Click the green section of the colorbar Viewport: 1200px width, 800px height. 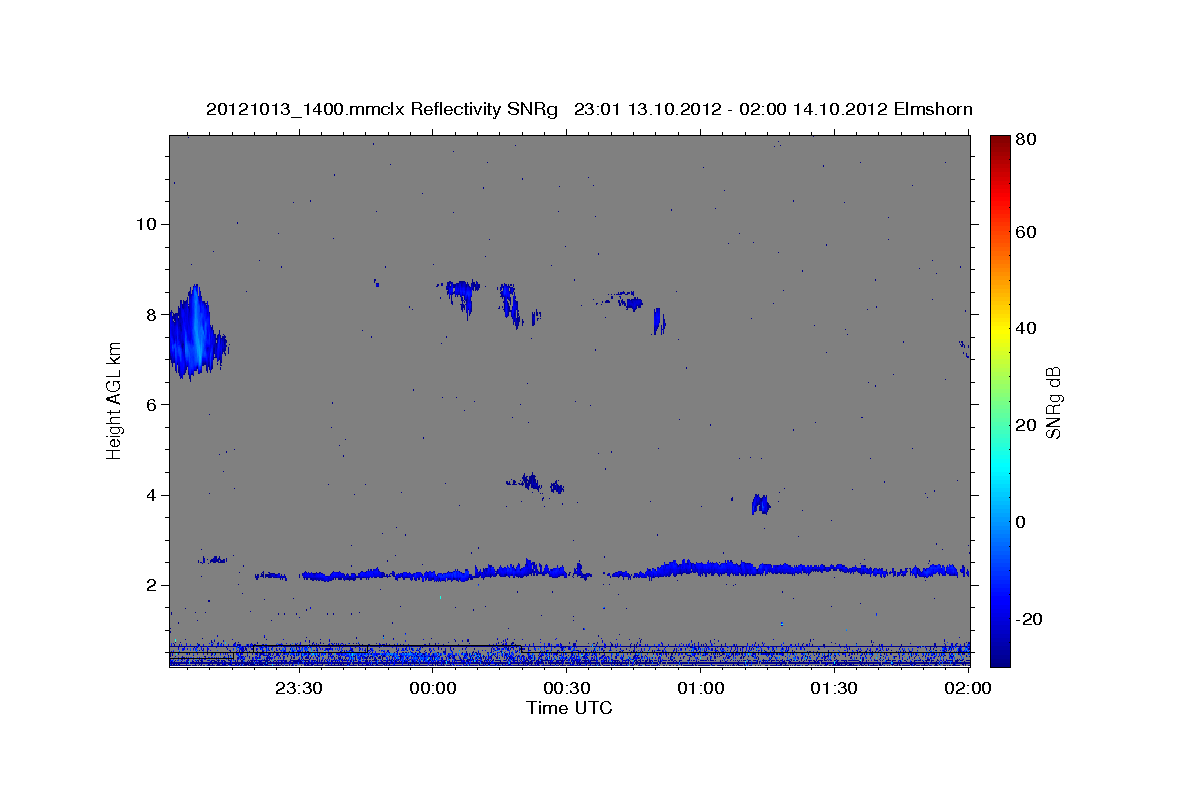[x=1000, y=400]
